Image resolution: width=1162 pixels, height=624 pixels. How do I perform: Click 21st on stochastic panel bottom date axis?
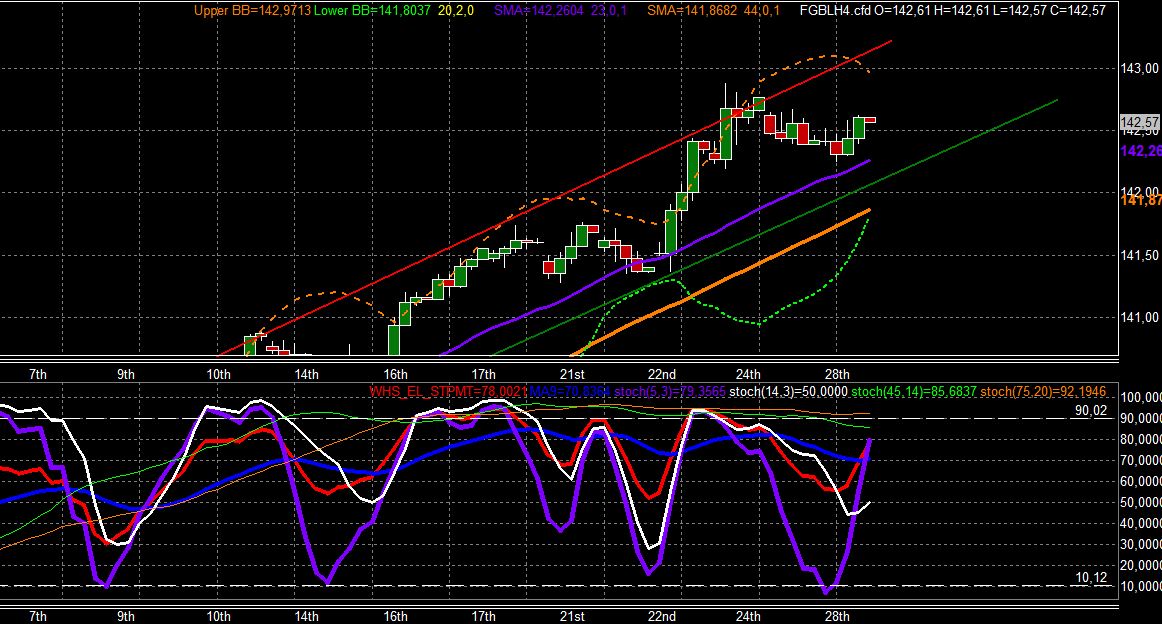tap(571, 616)
